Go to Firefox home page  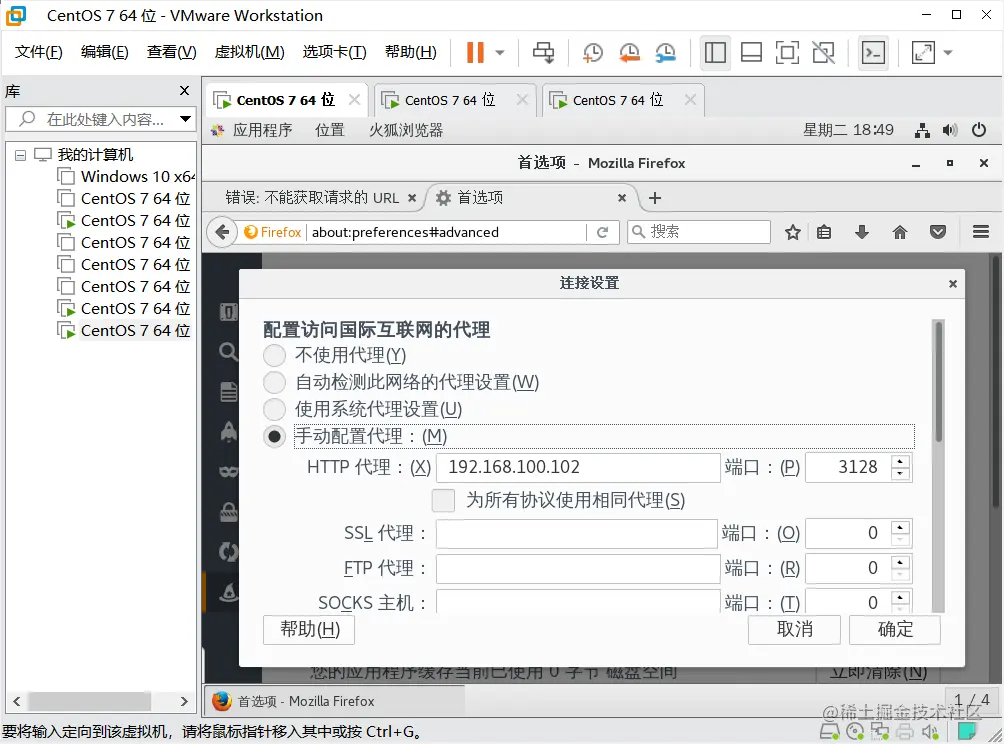click(x=900, y=232)
